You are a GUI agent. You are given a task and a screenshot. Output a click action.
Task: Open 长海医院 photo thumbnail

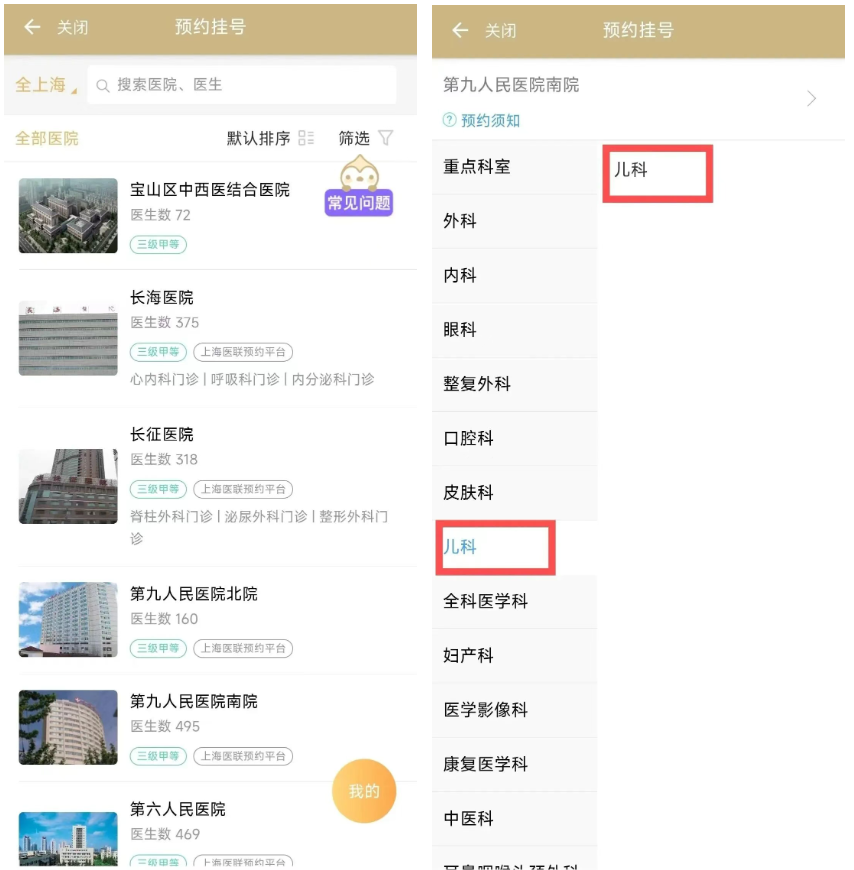pos(68,338)
